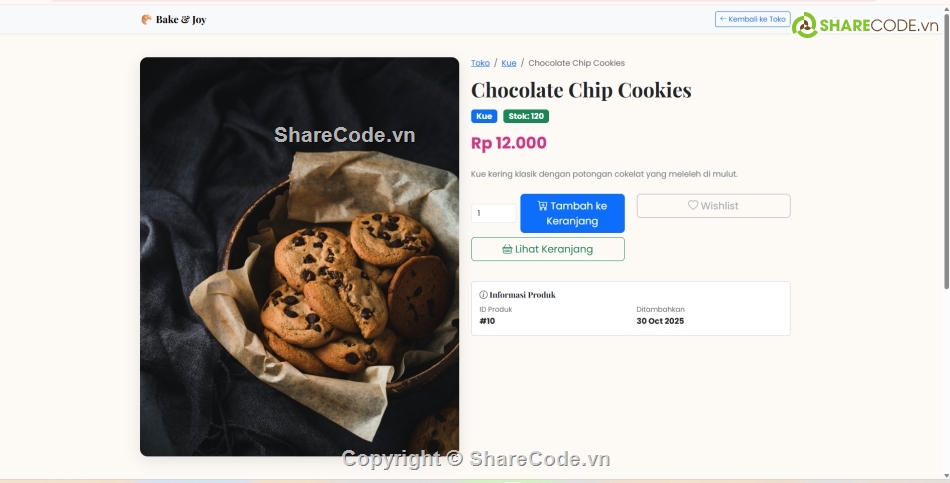Click the heart icon on Wishlist button
950x483 pixels.
[x=693, y=205]
